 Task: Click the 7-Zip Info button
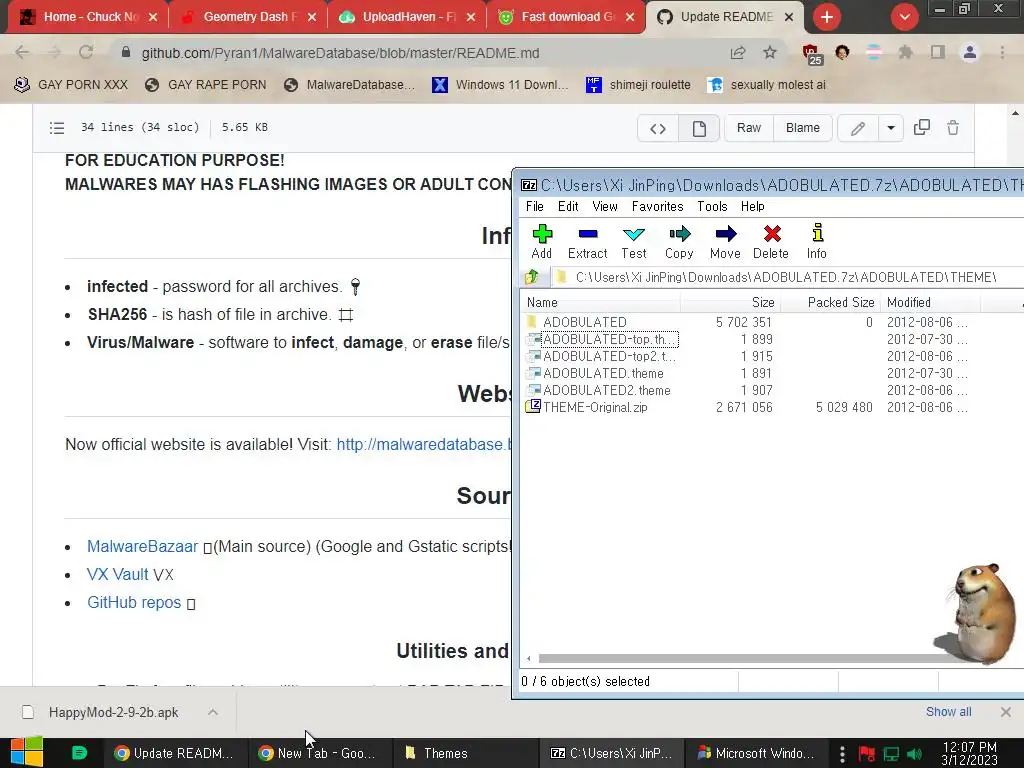pyautogui.click(x=816, y=242)
